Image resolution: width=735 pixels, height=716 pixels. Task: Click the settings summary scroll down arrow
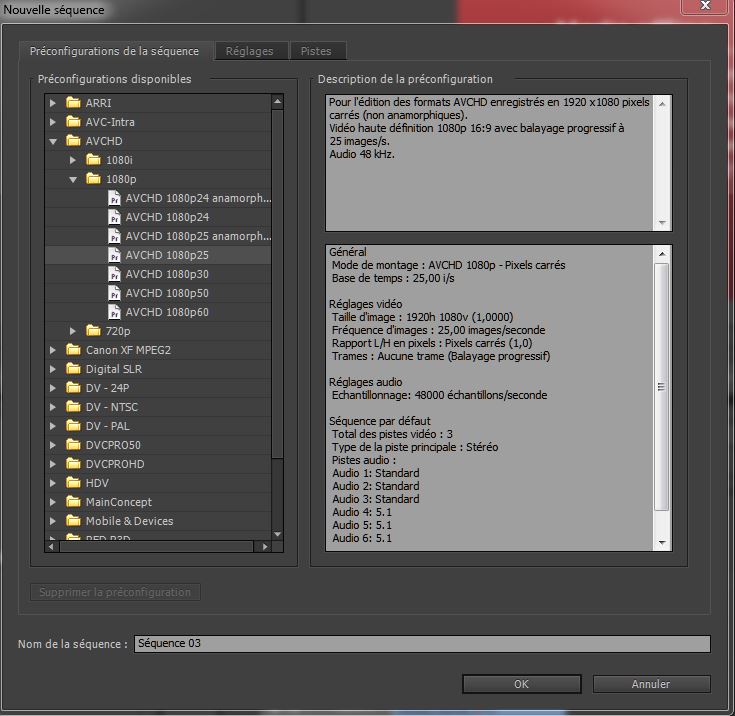(x=662, y=543)
